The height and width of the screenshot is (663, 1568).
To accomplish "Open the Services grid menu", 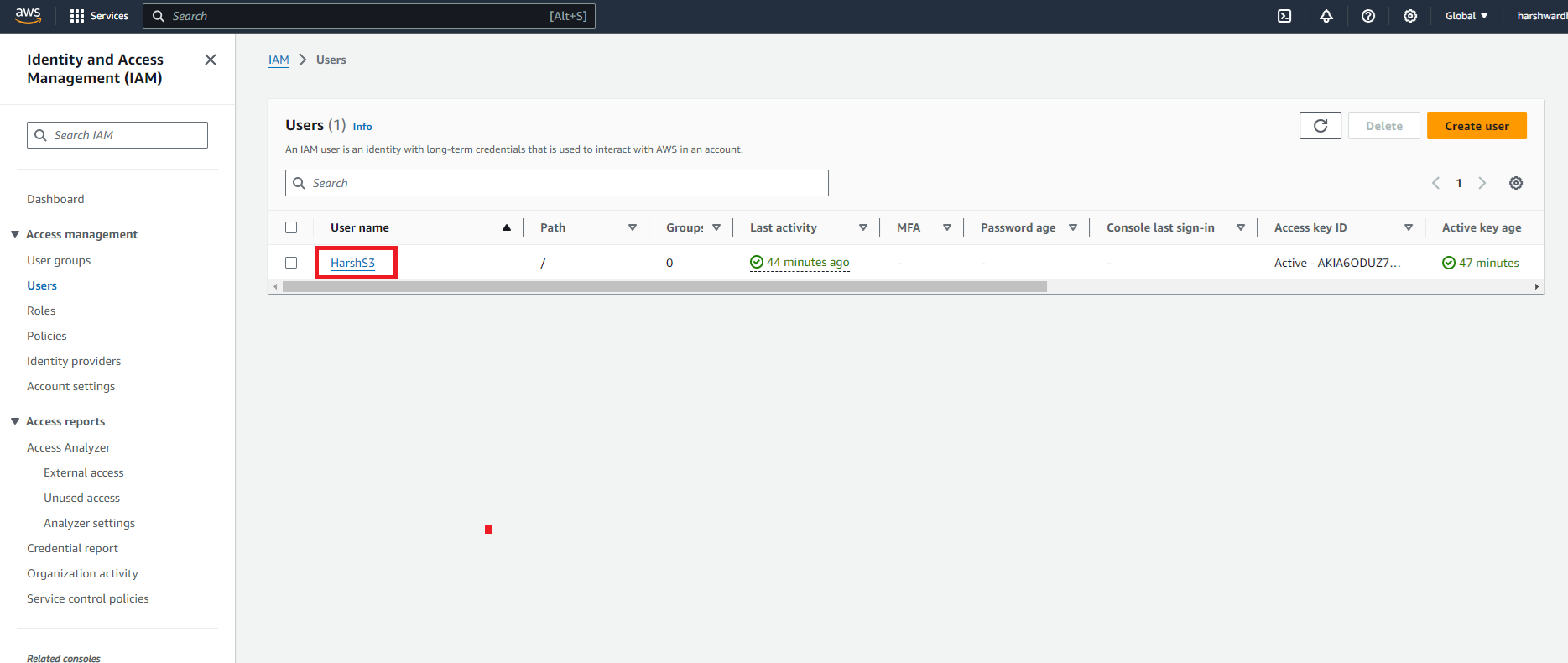I will click(x=99, y=16).
